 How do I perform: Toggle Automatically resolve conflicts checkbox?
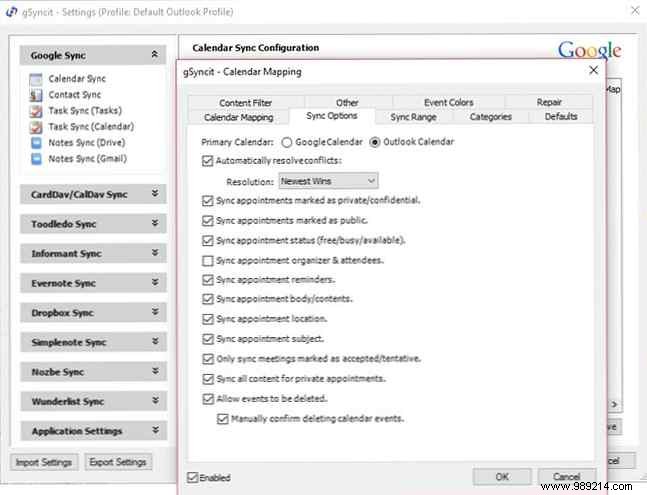208,161
